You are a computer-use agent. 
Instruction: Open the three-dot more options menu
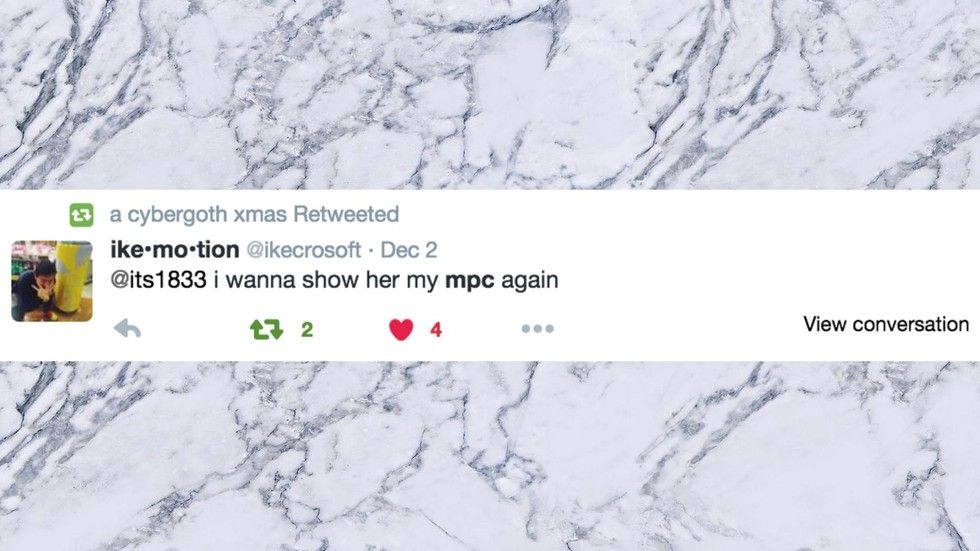coord(538,329)
